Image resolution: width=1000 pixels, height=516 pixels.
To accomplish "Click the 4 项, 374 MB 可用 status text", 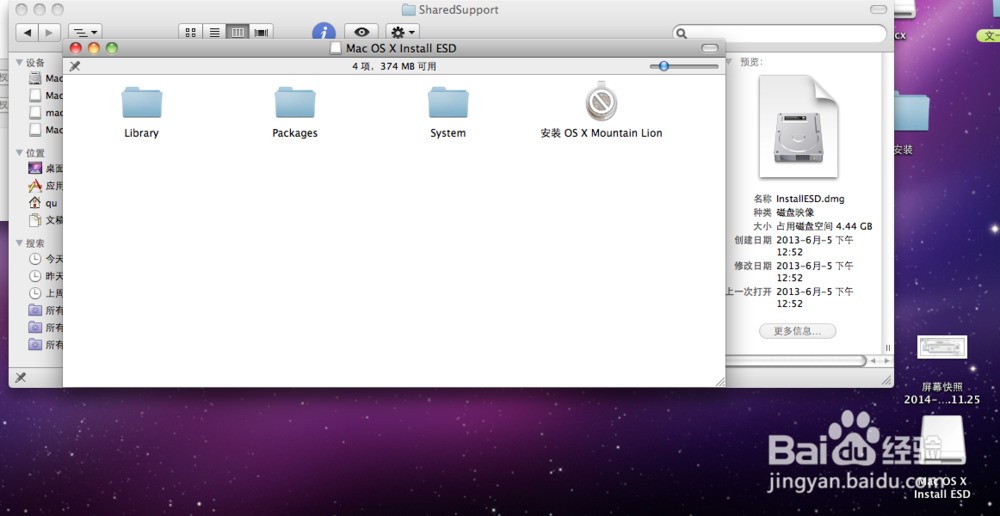I will (x=394, y=66).
